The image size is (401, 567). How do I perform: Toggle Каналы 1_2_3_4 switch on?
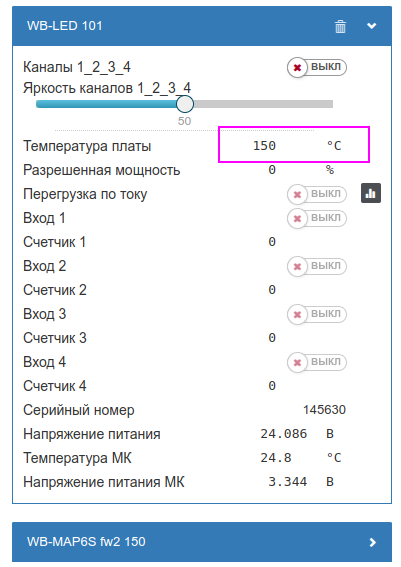[317, 67]
